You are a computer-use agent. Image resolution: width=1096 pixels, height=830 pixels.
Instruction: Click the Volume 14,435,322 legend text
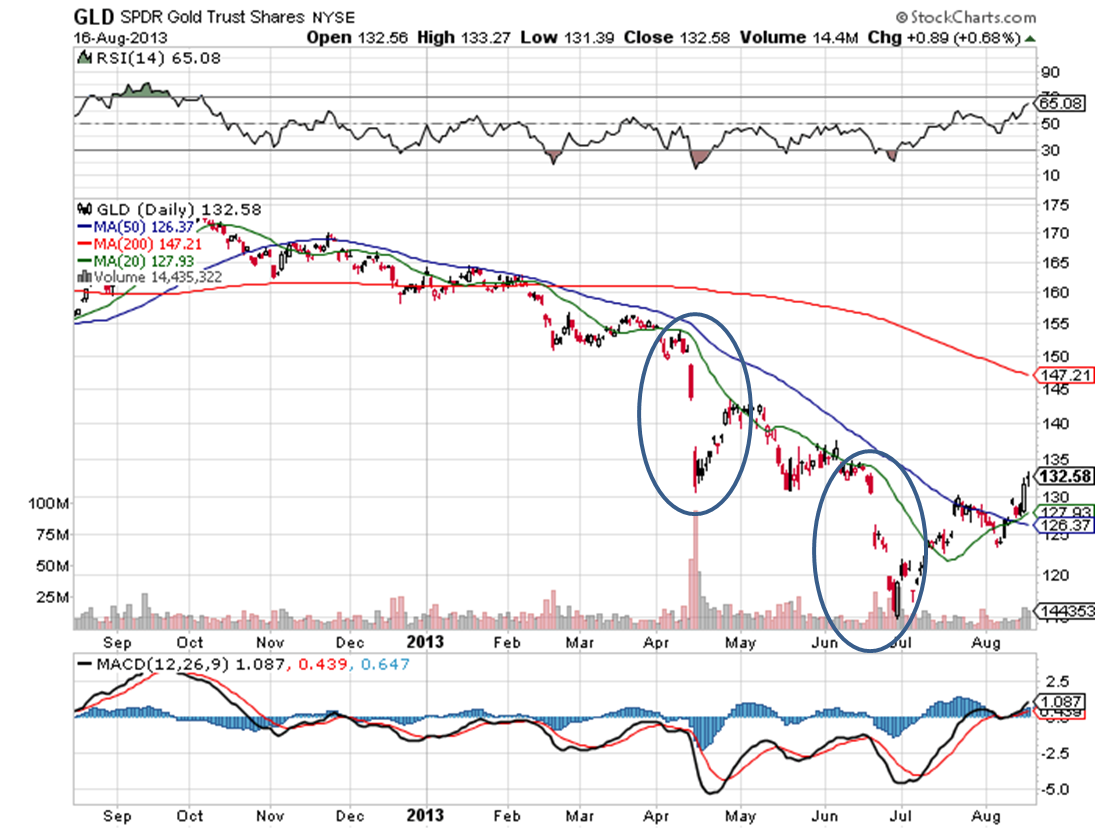coord(158,277)
